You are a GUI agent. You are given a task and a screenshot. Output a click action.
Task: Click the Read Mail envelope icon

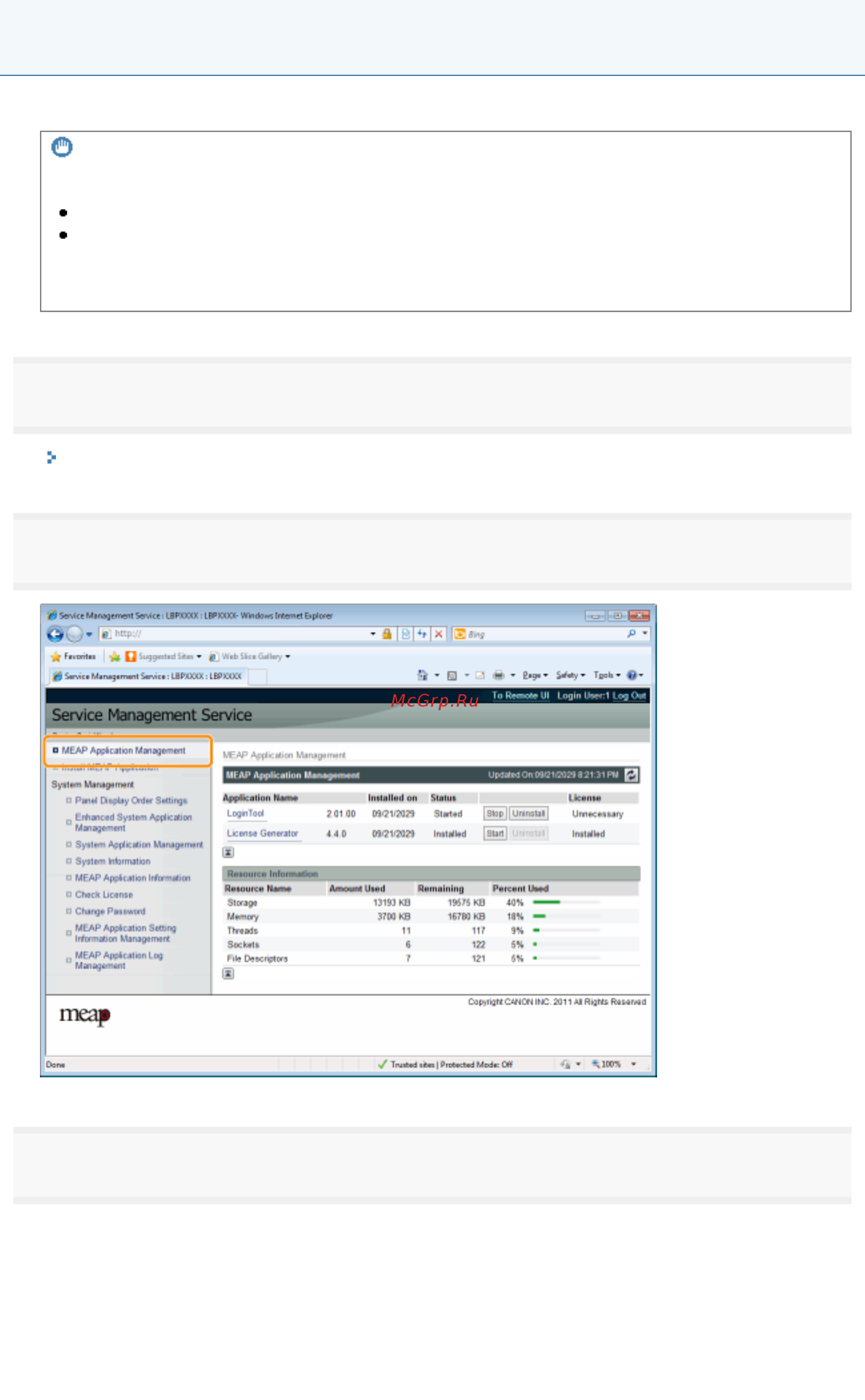click(x=480, y=676)
